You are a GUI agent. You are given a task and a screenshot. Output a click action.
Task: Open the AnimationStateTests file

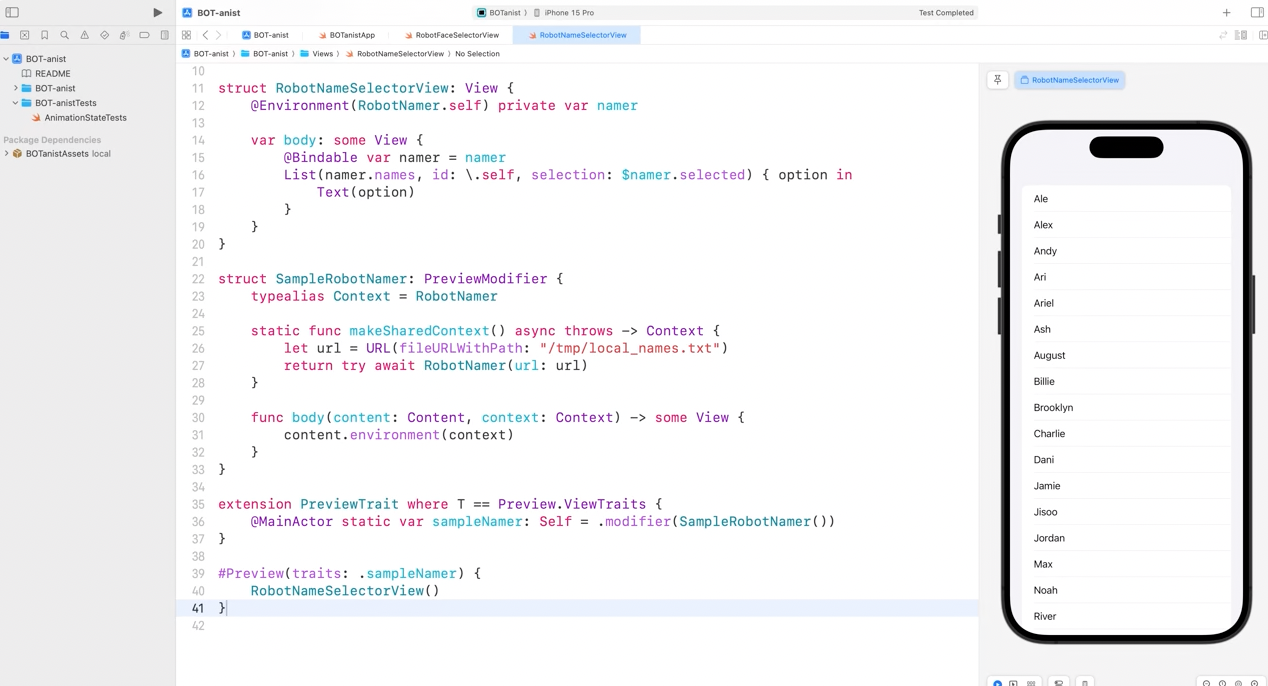[x=79, y=118]
